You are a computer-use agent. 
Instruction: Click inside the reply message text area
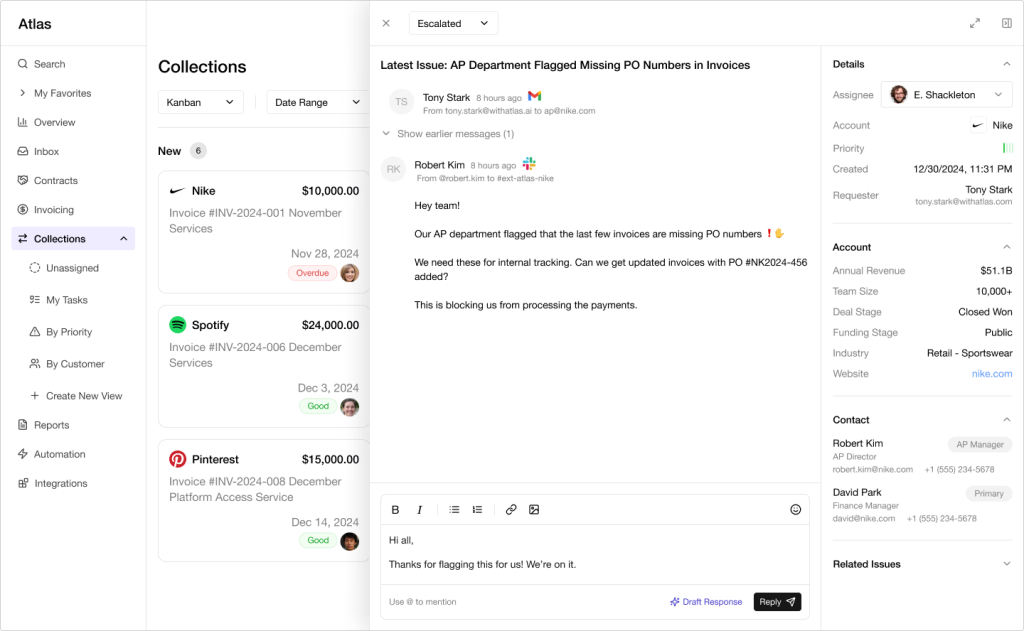(594, 553)
